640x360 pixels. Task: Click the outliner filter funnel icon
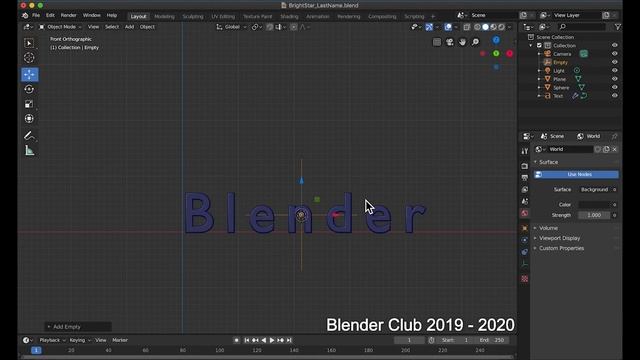(x=617, y=27)
